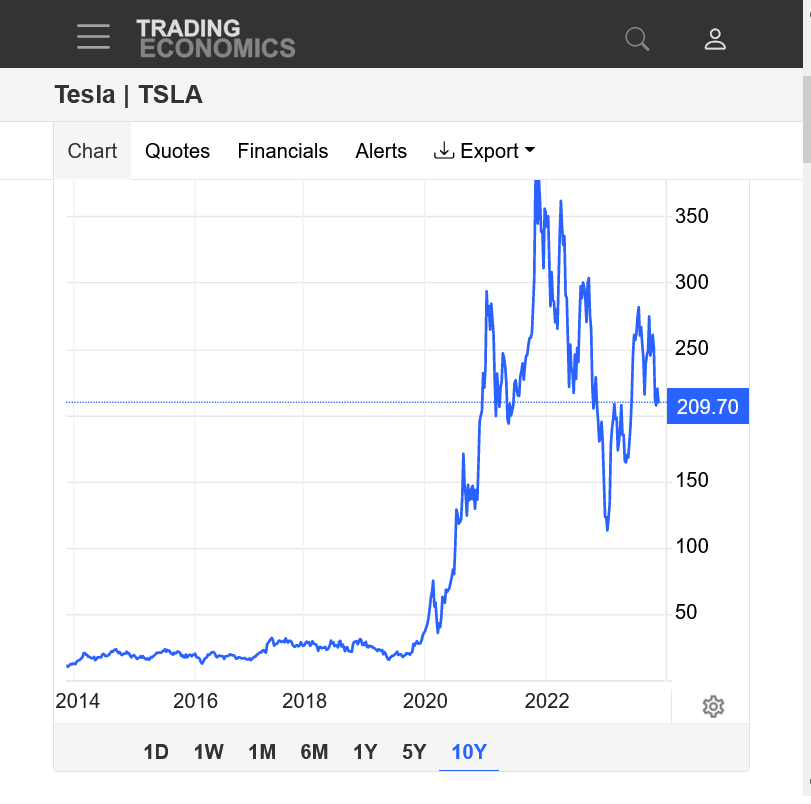Open the user account icon
The height and width of the screenshot is (804, 811).
pyautogui.click(x=715, y=39)
